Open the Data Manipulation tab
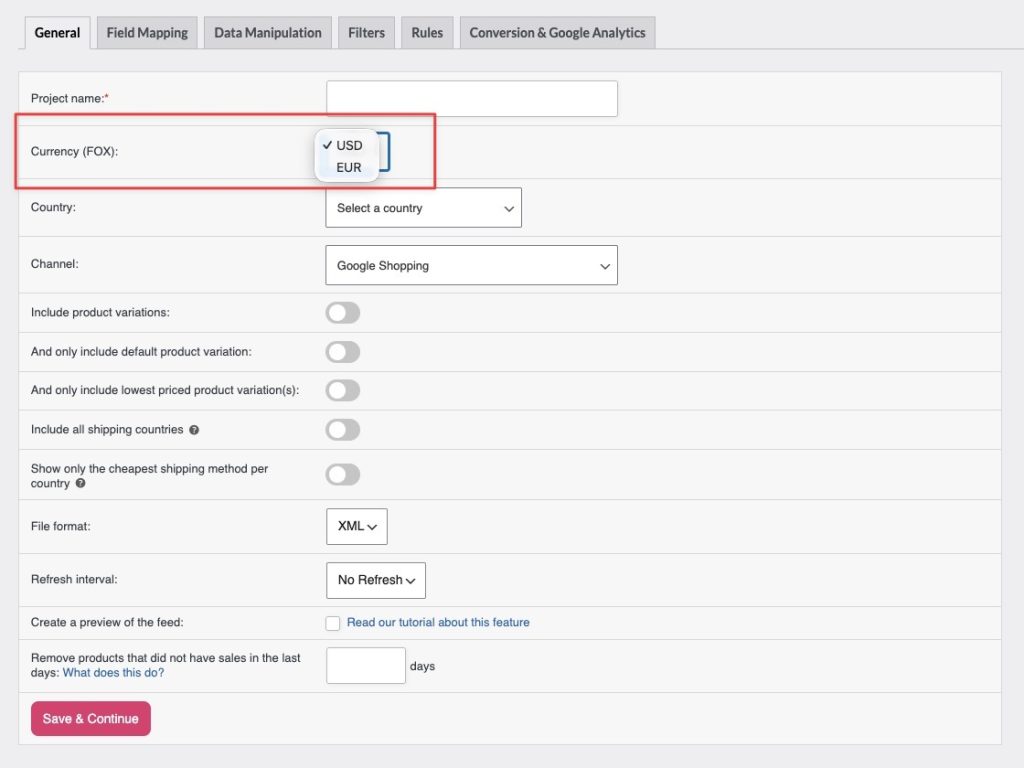 [268, 33]
